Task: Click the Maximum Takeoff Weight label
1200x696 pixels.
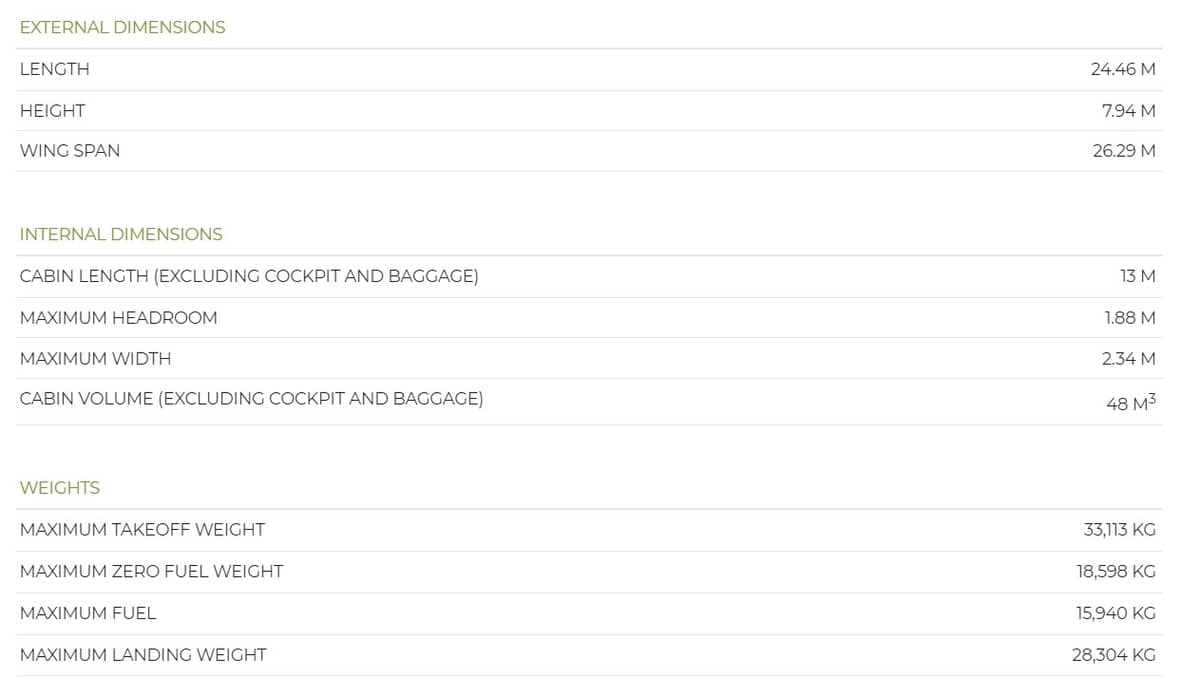Action: [142, 530]
